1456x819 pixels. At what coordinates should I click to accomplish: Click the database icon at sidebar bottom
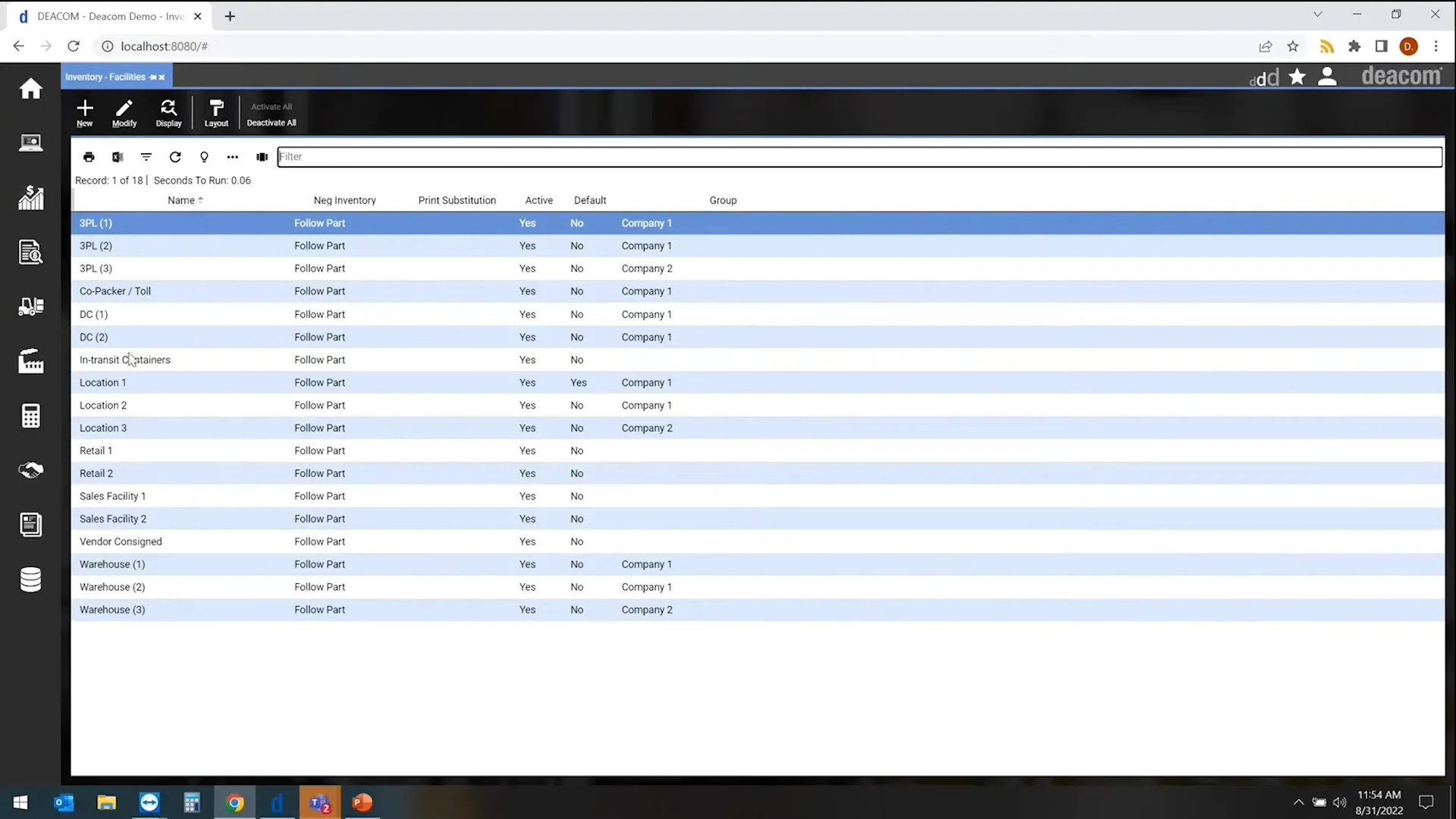click(x=30, y=579)
